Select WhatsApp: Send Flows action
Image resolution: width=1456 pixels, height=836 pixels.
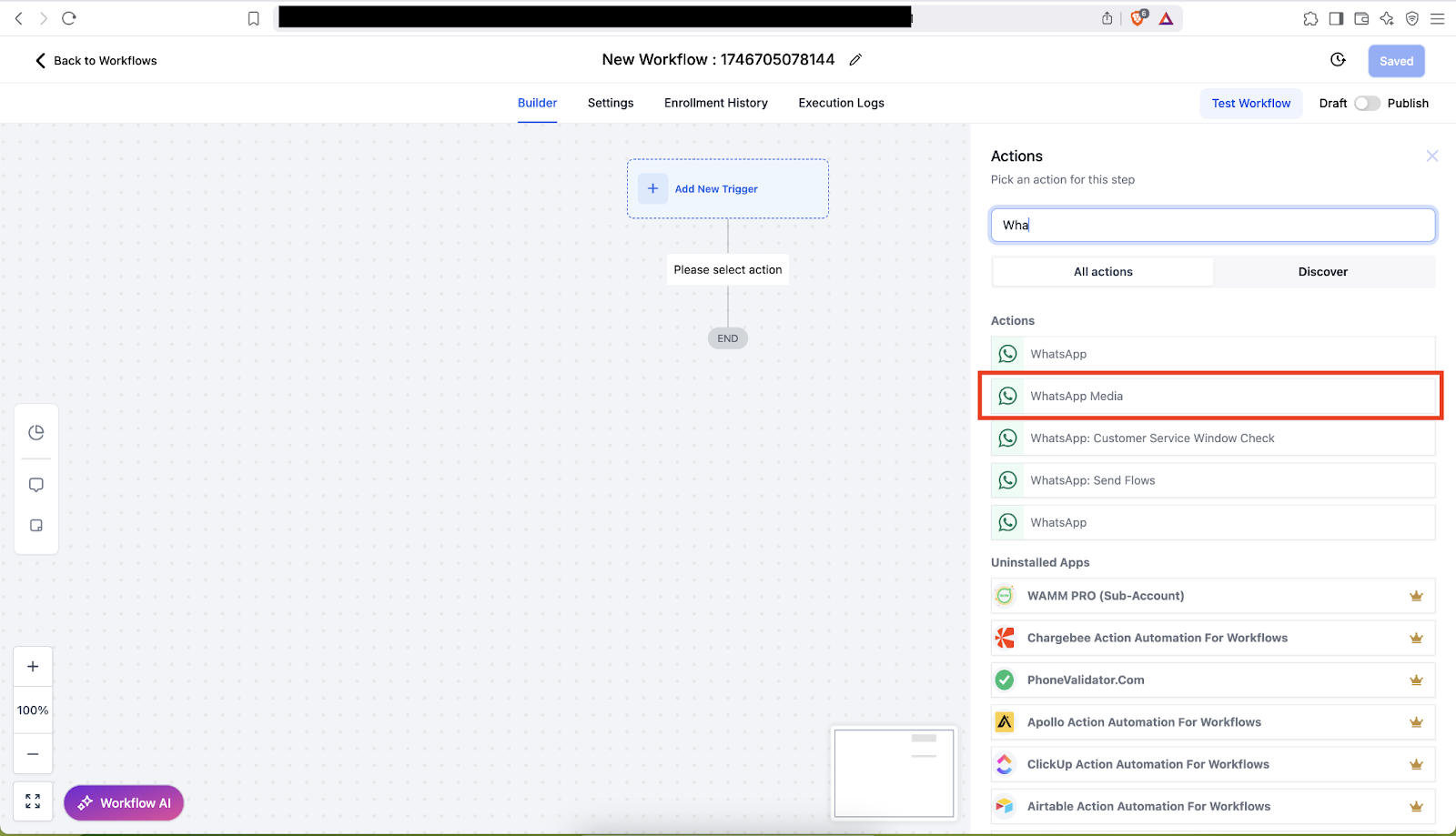click(x=1213, y=480)
